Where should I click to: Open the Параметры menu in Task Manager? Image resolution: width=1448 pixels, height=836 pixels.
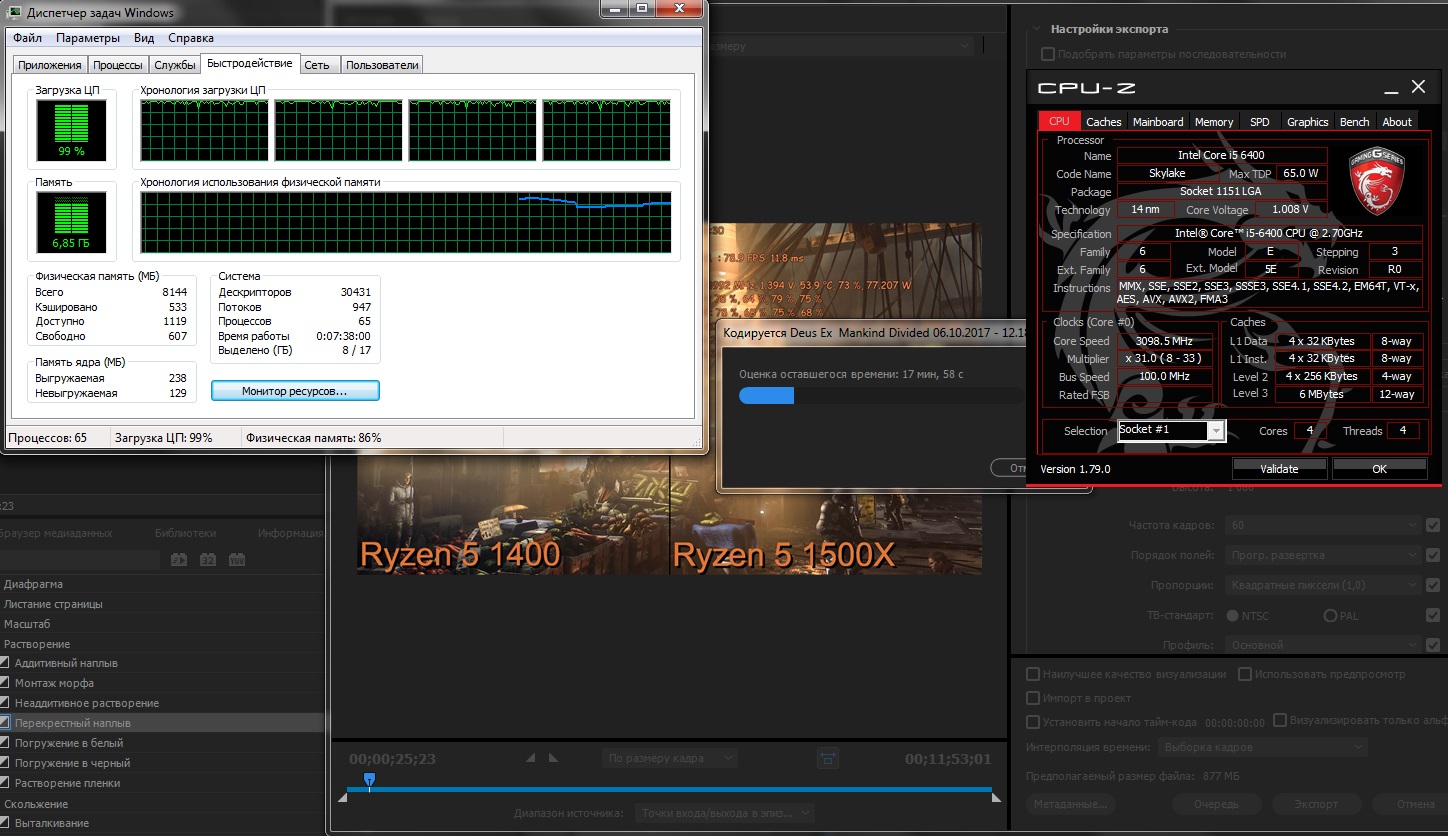click(x=88, y=38)
